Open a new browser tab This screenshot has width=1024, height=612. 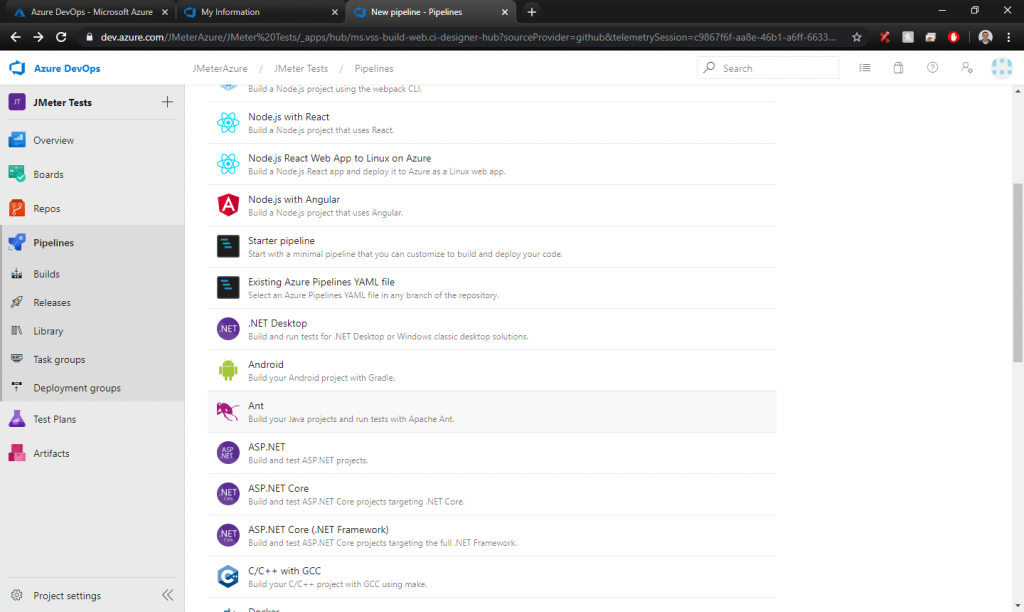(x=532, y=12)
